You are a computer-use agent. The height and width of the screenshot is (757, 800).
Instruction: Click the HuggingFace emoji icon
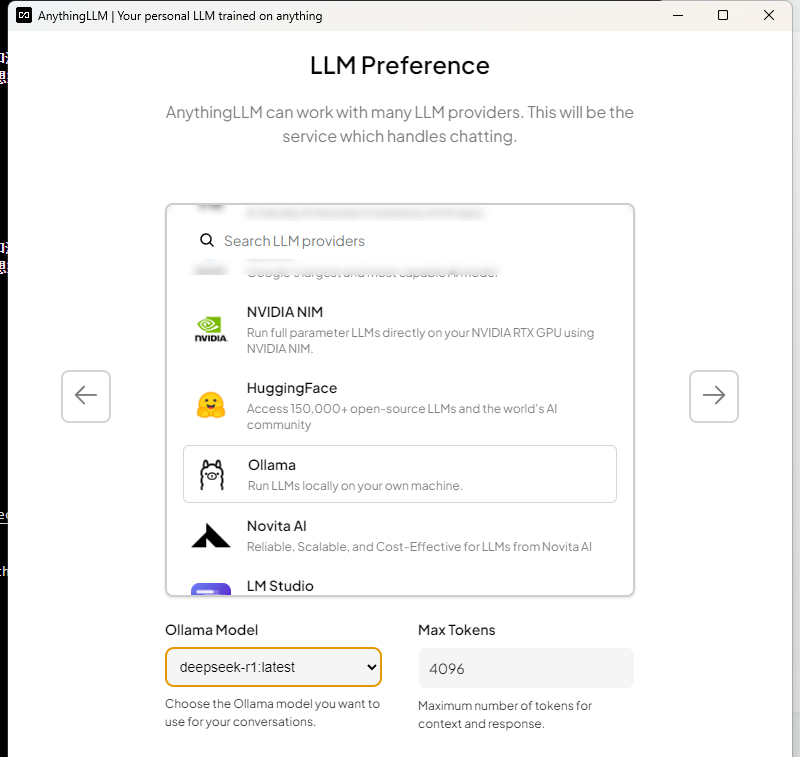pos(211,406)
